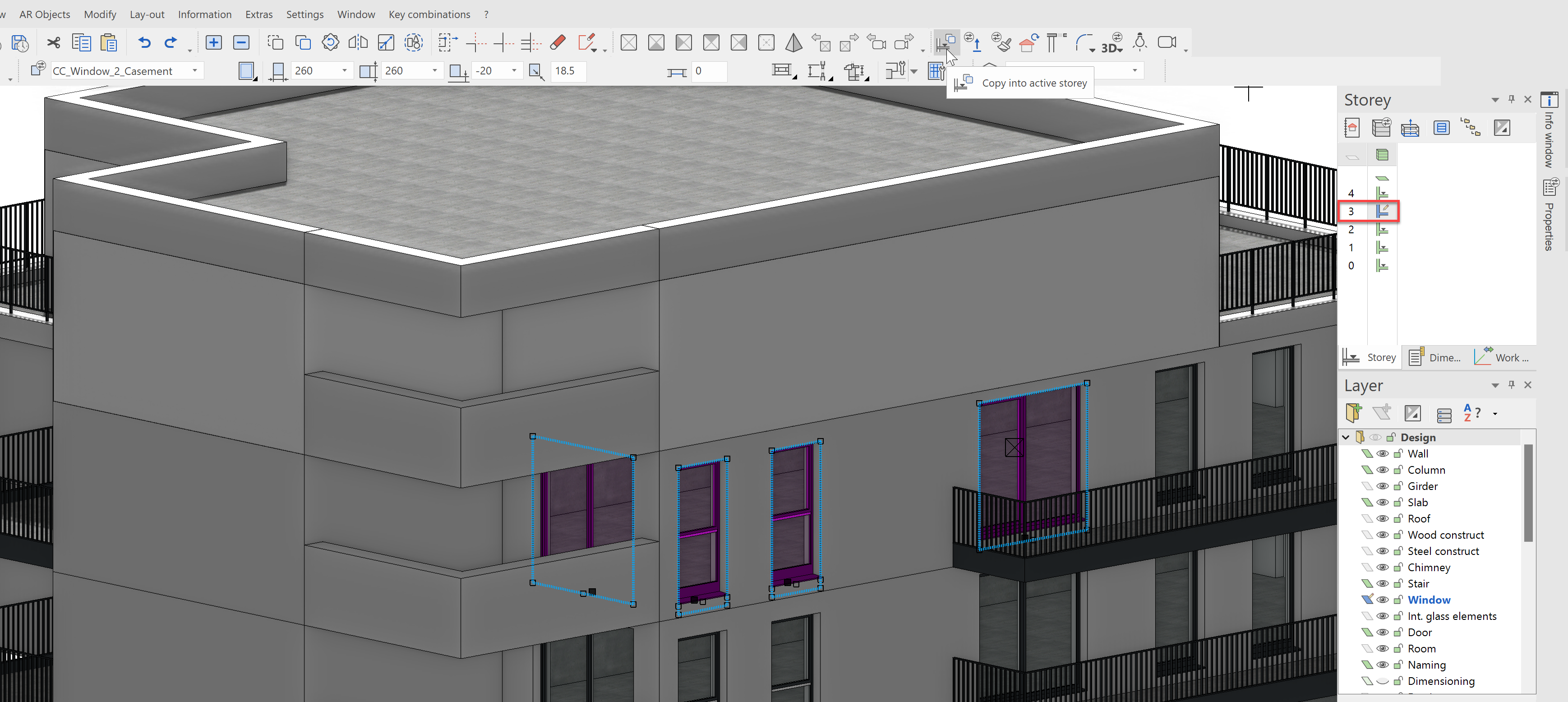Image resolution: width=1568 pixels, height=702 pixels.
Task: Open the 3D view options dropdown
Action: [x=1120, y=50]
